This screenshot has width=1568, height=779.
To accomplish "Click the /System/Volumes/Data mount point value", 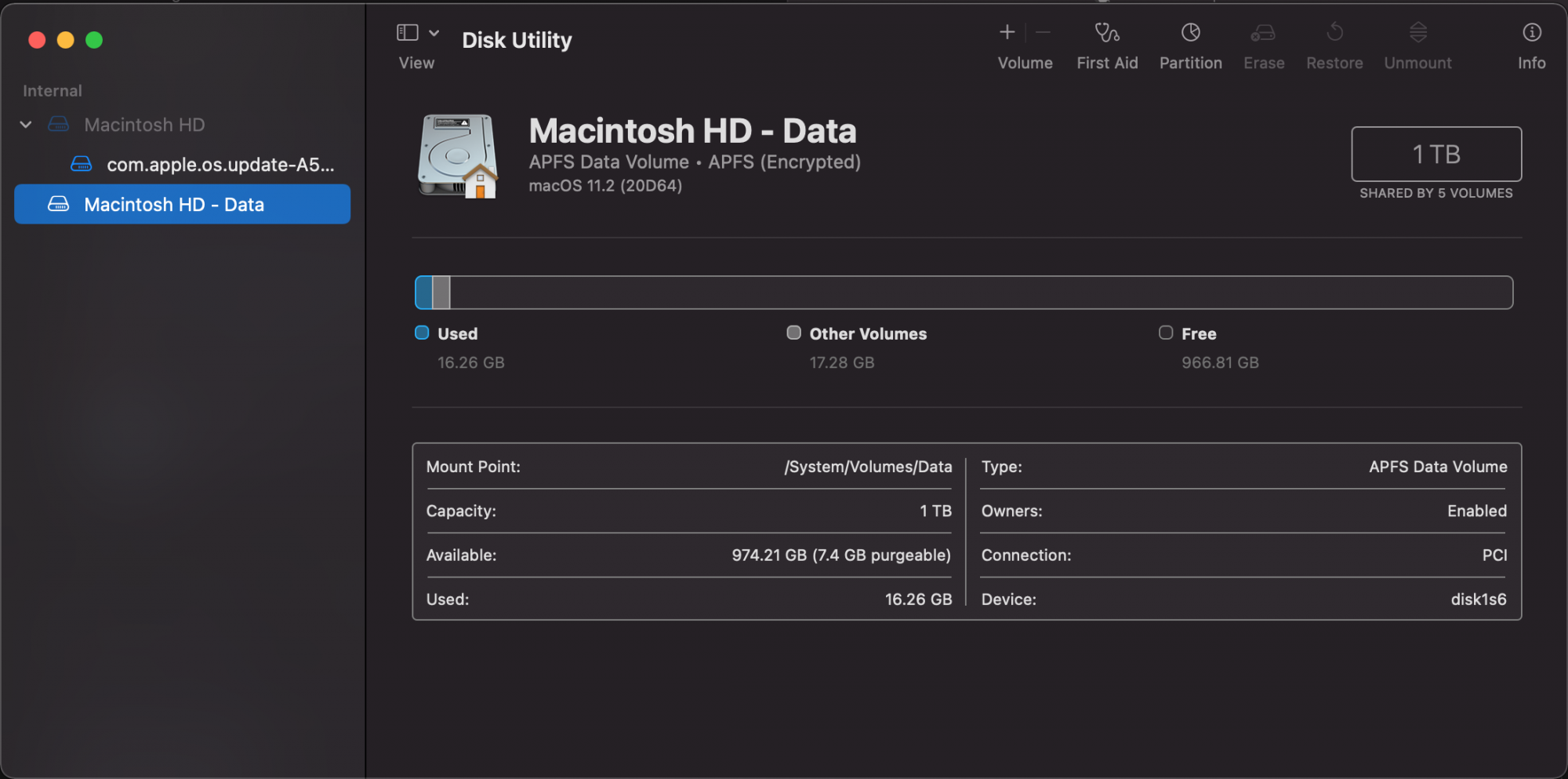I will click(868, 467).
